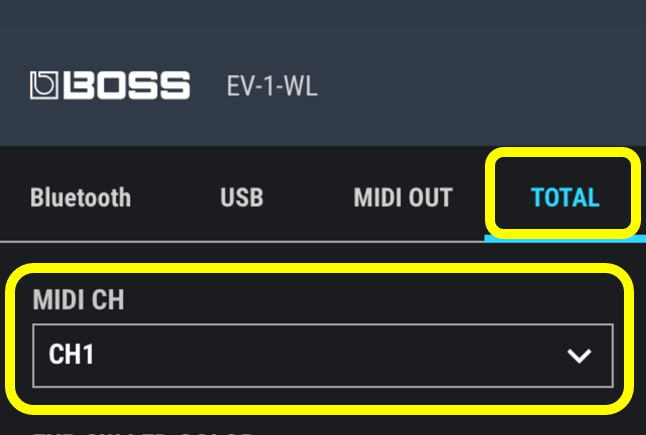This screenshot has height=435, width=646.
Task: Click the blank middle of the CH1 field
Action: [320, 355]
